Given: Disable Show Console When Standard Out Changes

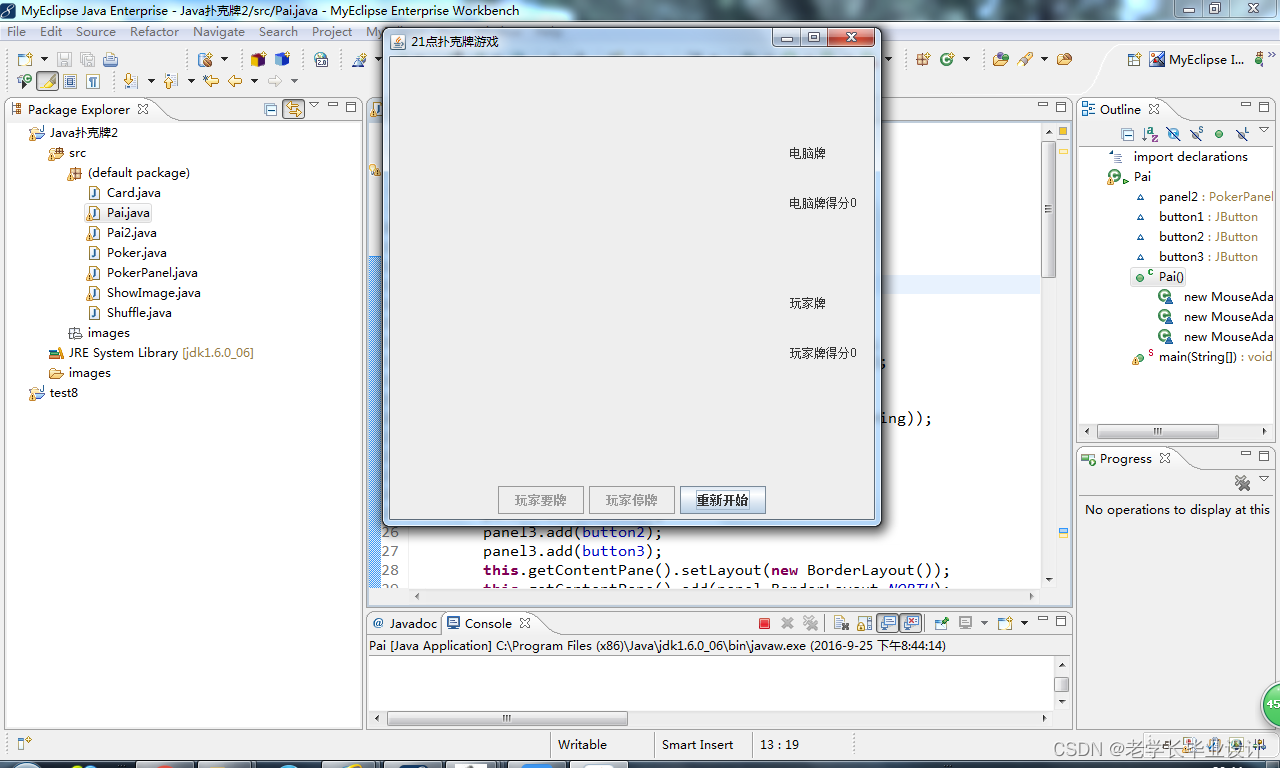Looking at the screenshot, I should (x=886, y=622).
